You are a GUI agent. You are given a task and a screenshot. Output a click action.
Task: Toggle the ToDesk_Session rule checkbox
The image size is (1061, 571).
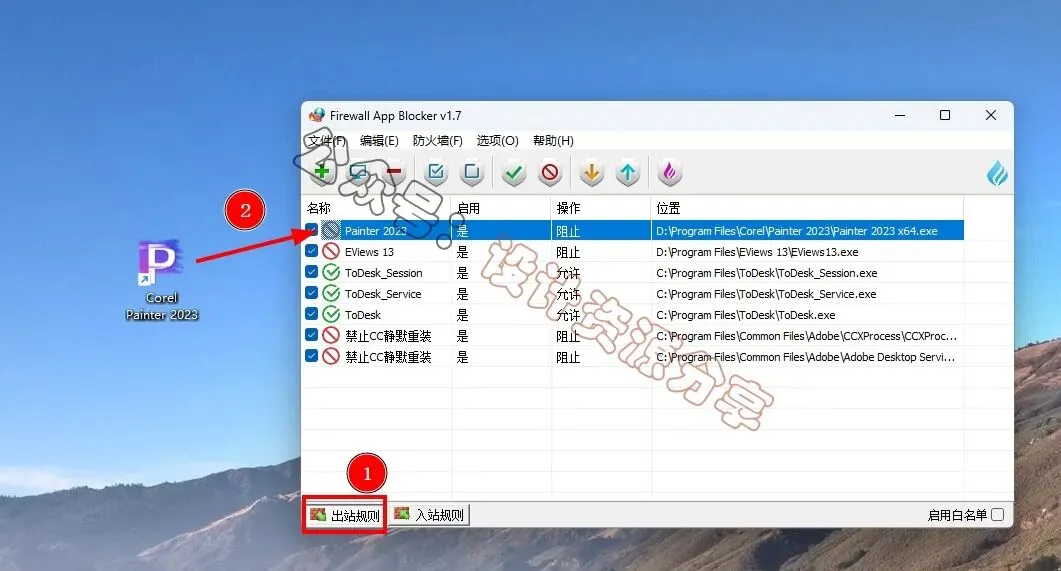[311, 272]
